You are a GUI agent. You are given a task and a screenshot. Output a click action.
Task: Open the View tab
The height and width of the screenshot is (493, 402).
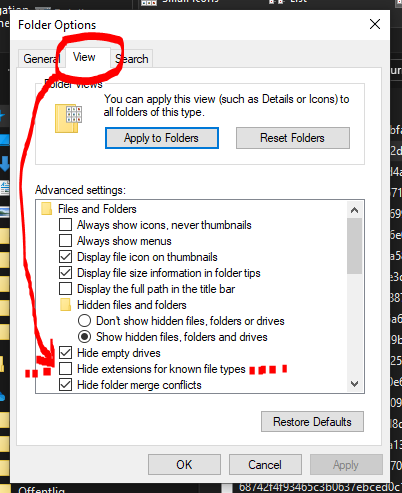(84, 57)
